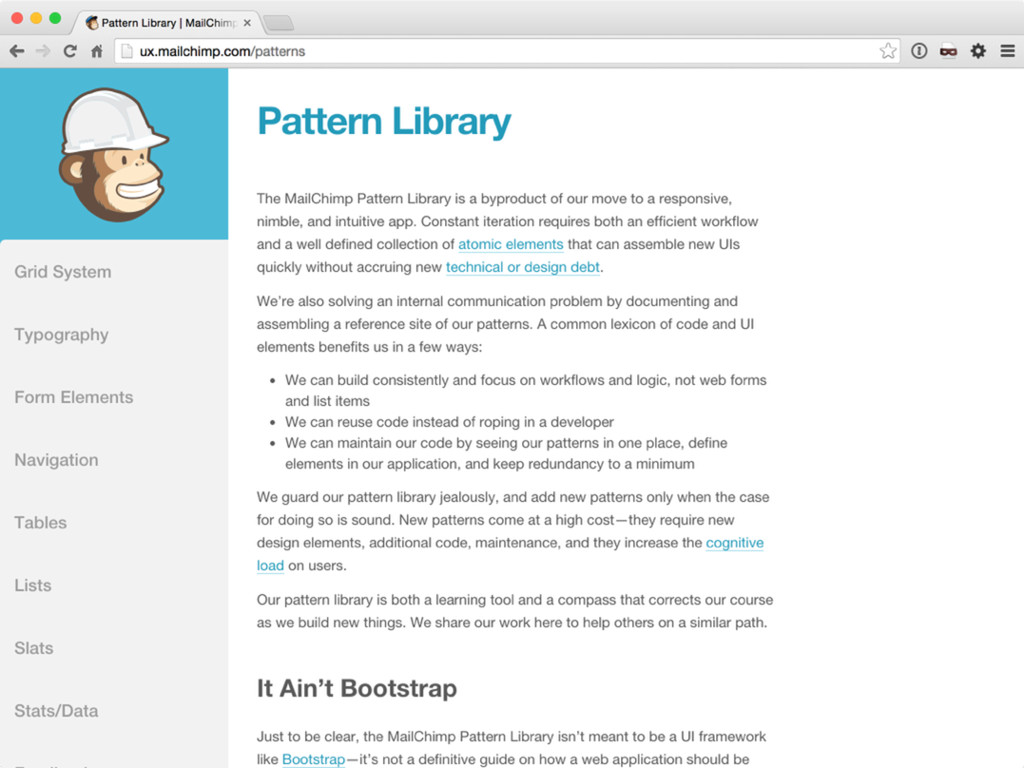
Task: Click the MailChimp Freddie logo
Action: click(x=114, y=155)
